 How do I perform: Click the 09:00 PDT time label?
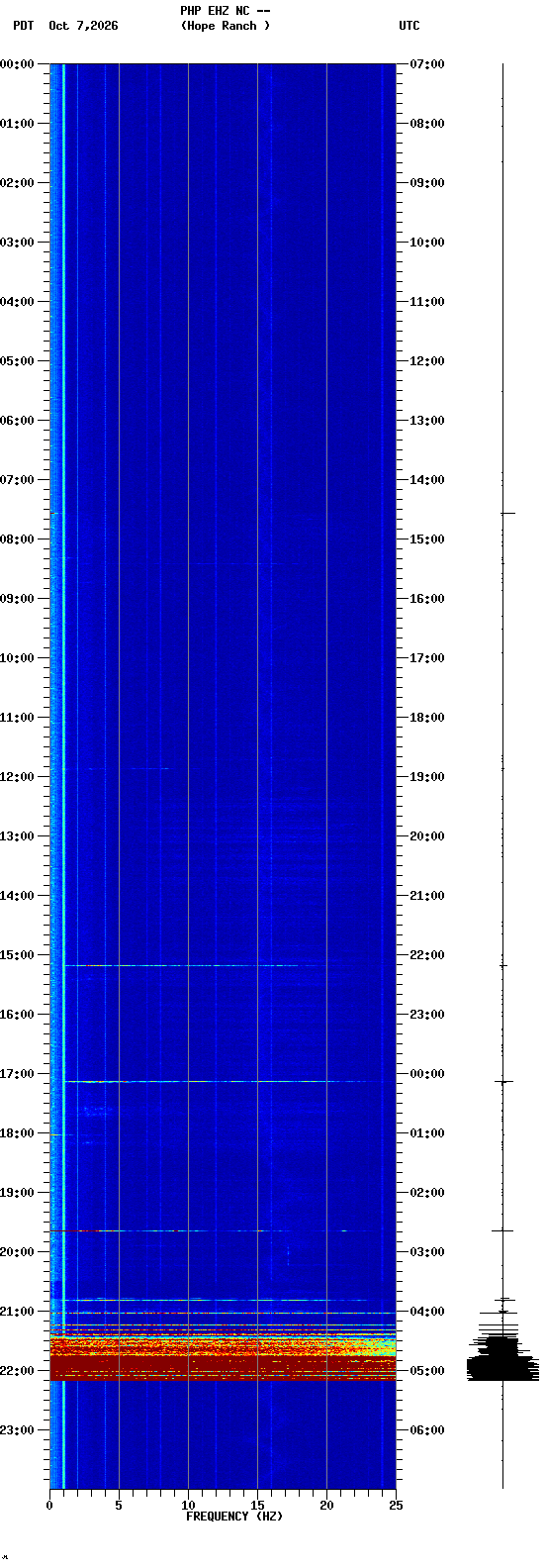[17, 599]
